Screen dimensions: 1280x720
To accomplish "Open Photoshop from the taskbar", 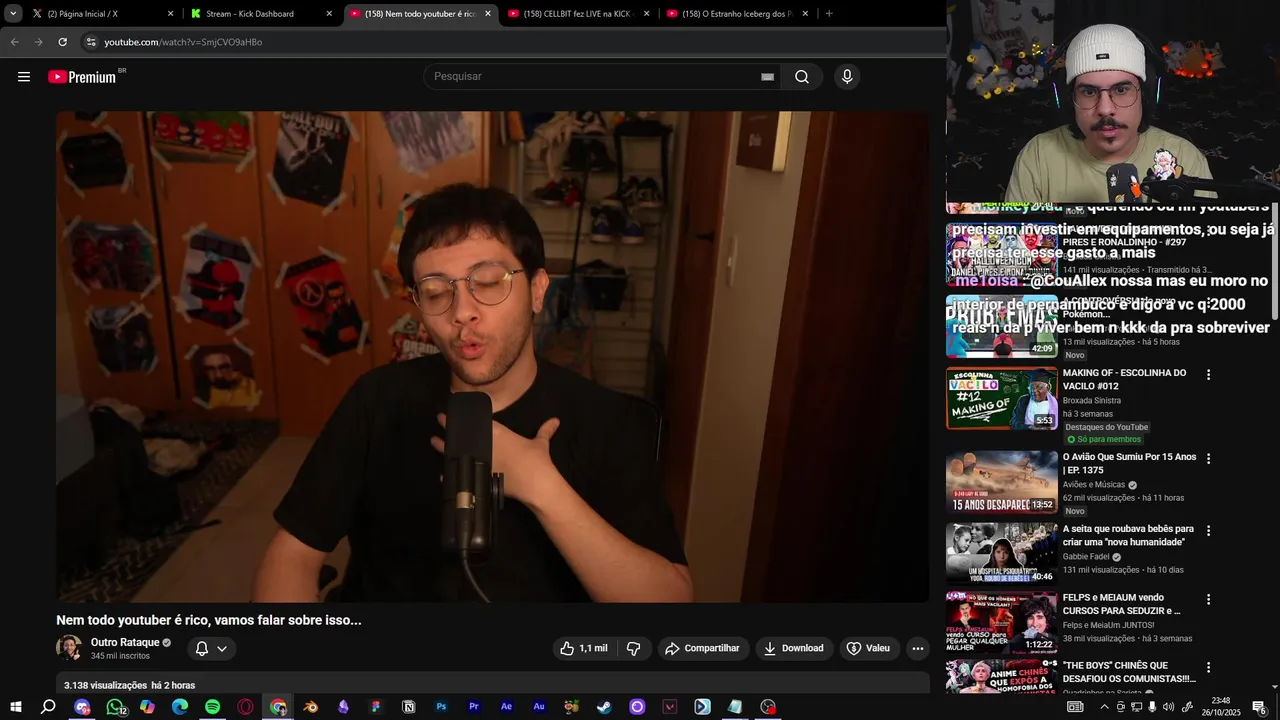I will pyautogui.click(x=441, y=707).
